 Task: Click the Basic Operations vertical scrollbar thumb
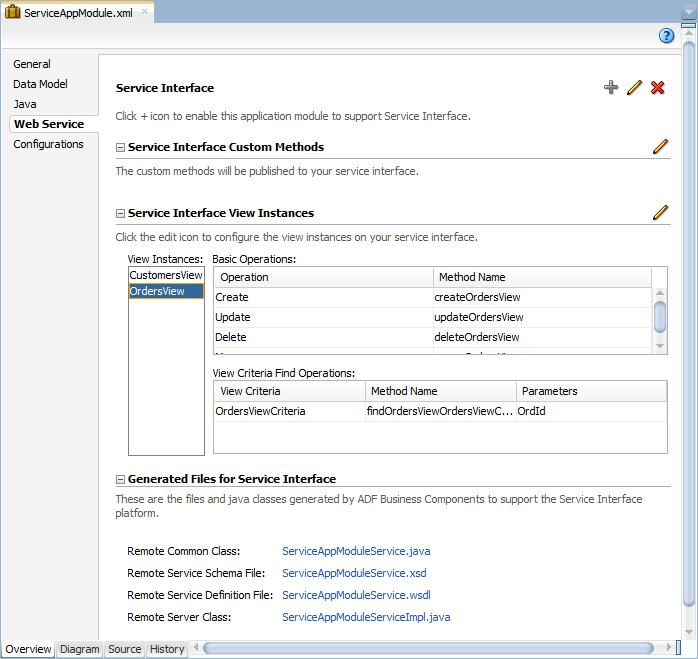tap(660, 317)
